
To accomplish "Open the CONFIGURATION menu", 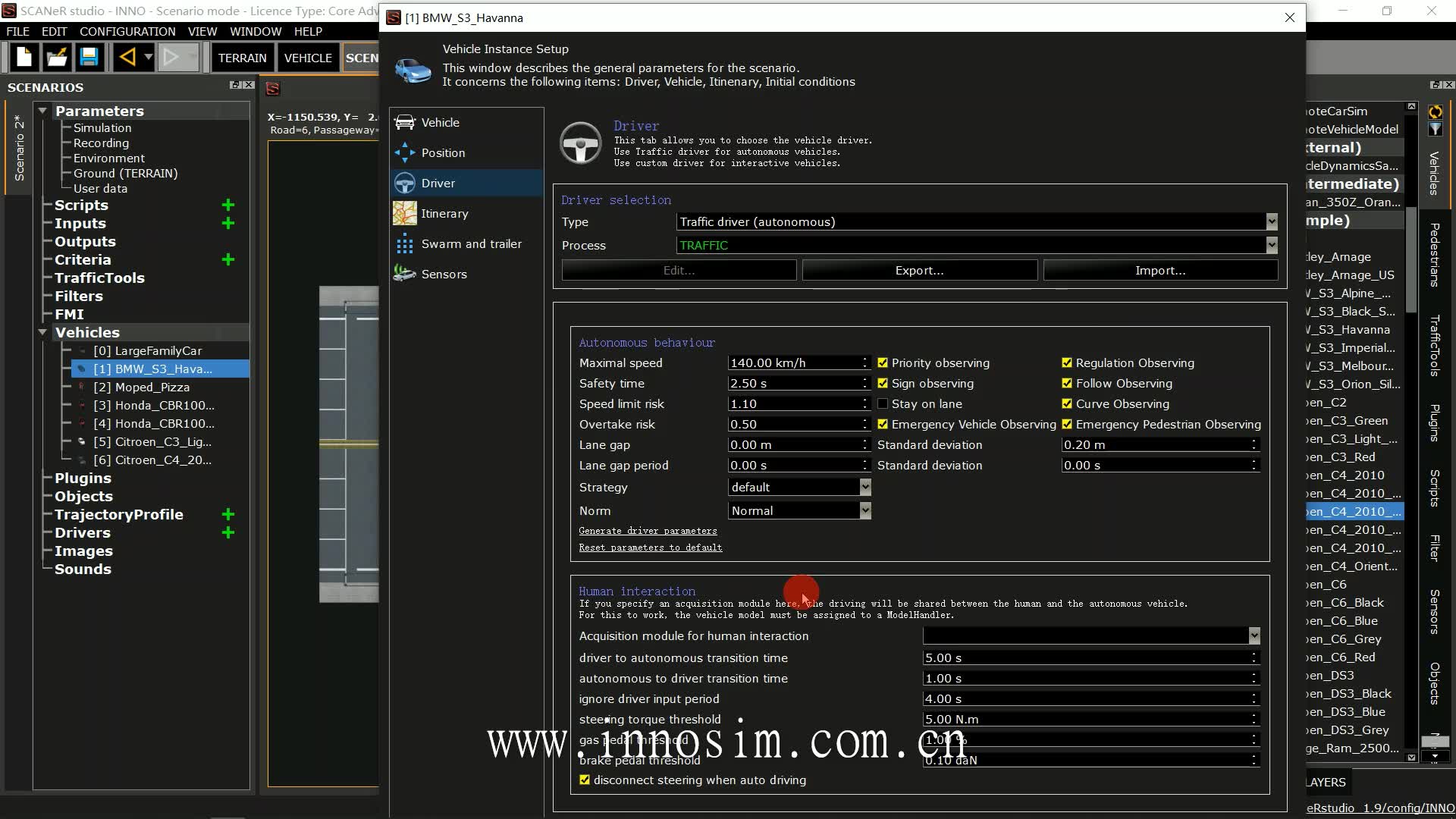I will click(127, 31).
